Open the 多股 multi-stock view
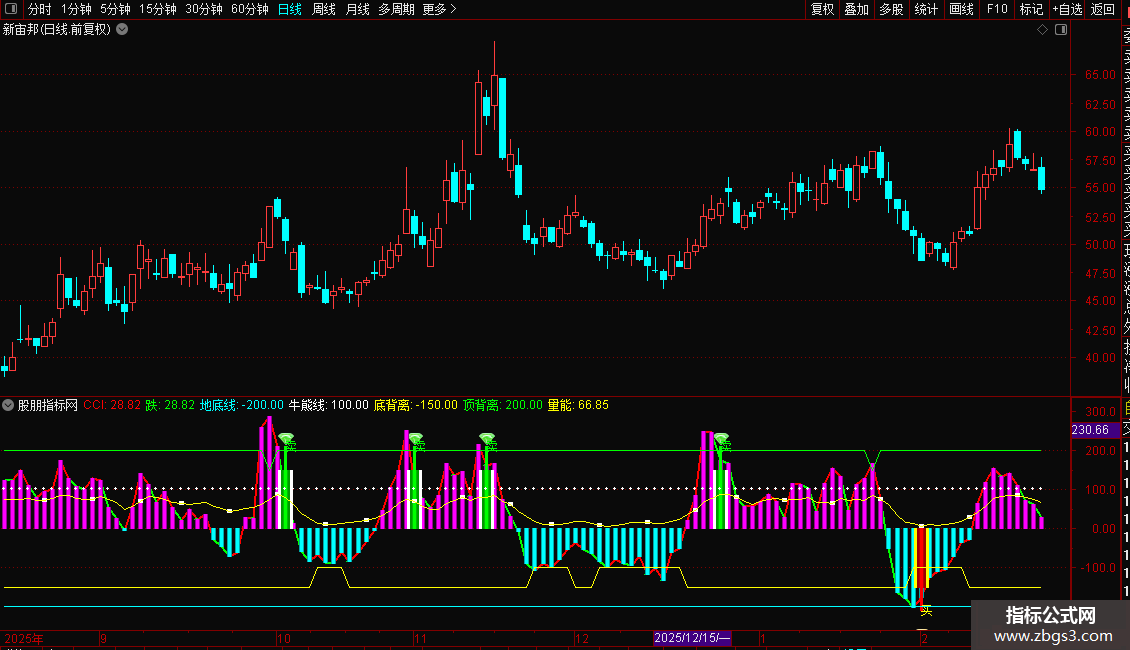Viewport: 1130px width, 650px height. [x=891, y=9]
